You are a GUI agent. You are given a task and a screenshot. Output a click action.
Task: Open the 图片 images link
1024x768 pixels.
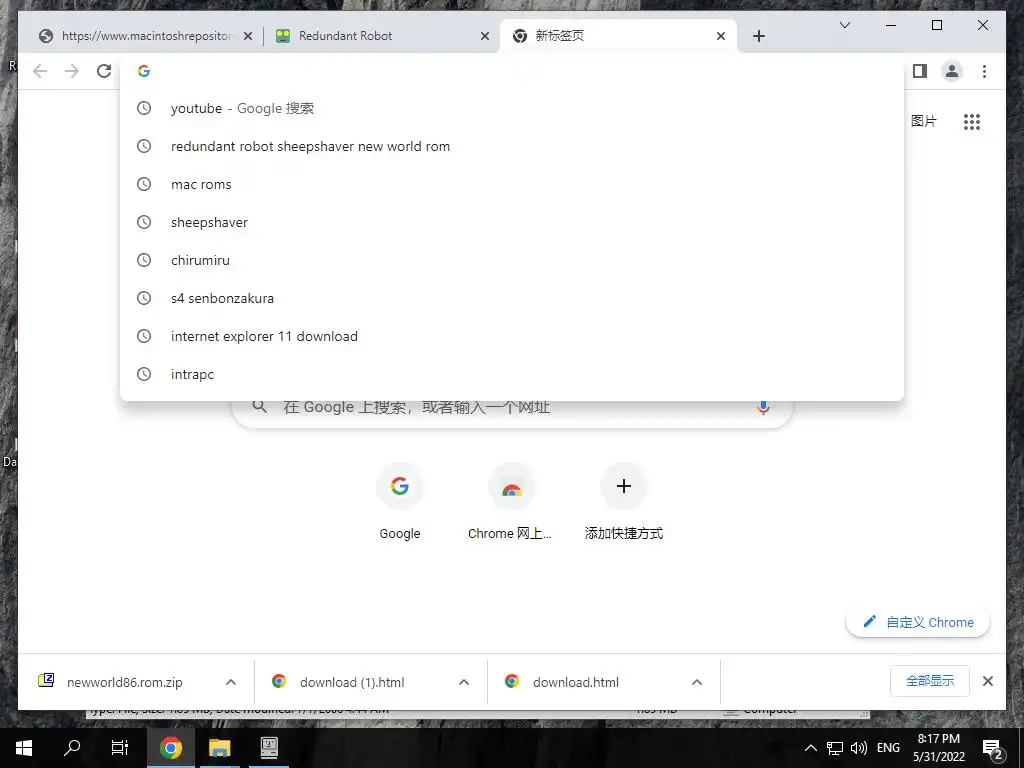point(923,121)
